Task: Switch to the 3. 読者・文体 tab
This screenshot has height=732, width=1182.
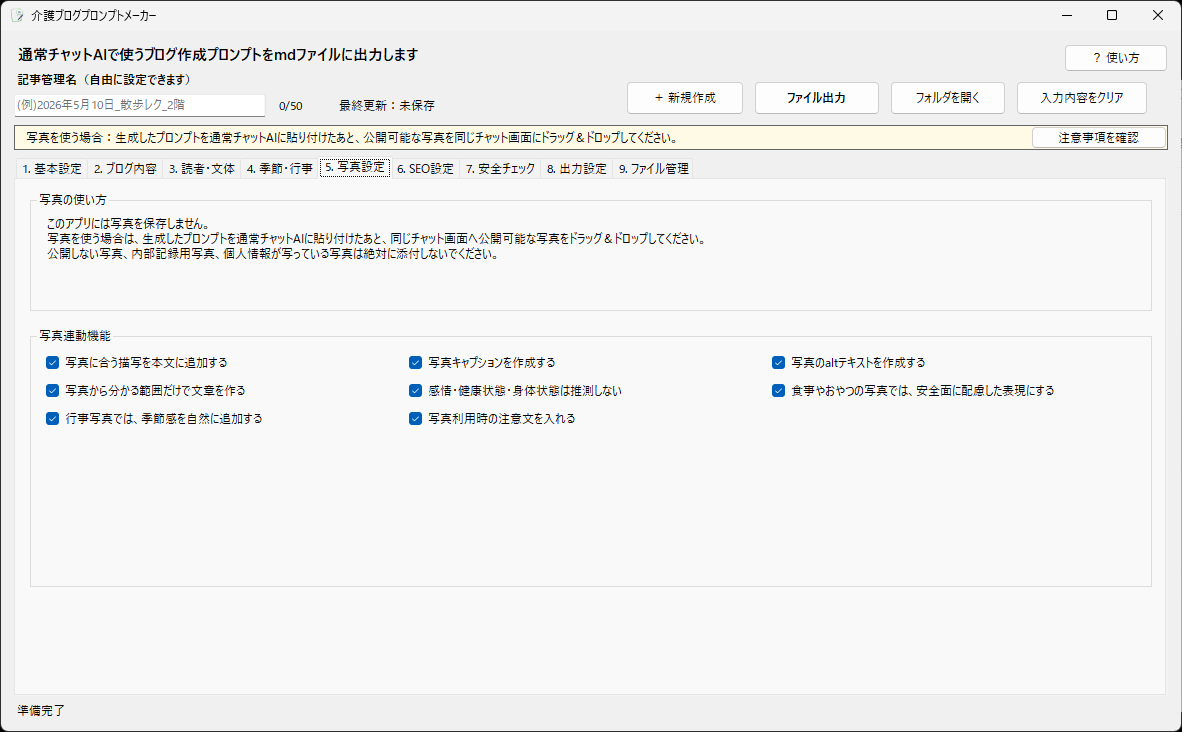Action: [x=201, y=169]
